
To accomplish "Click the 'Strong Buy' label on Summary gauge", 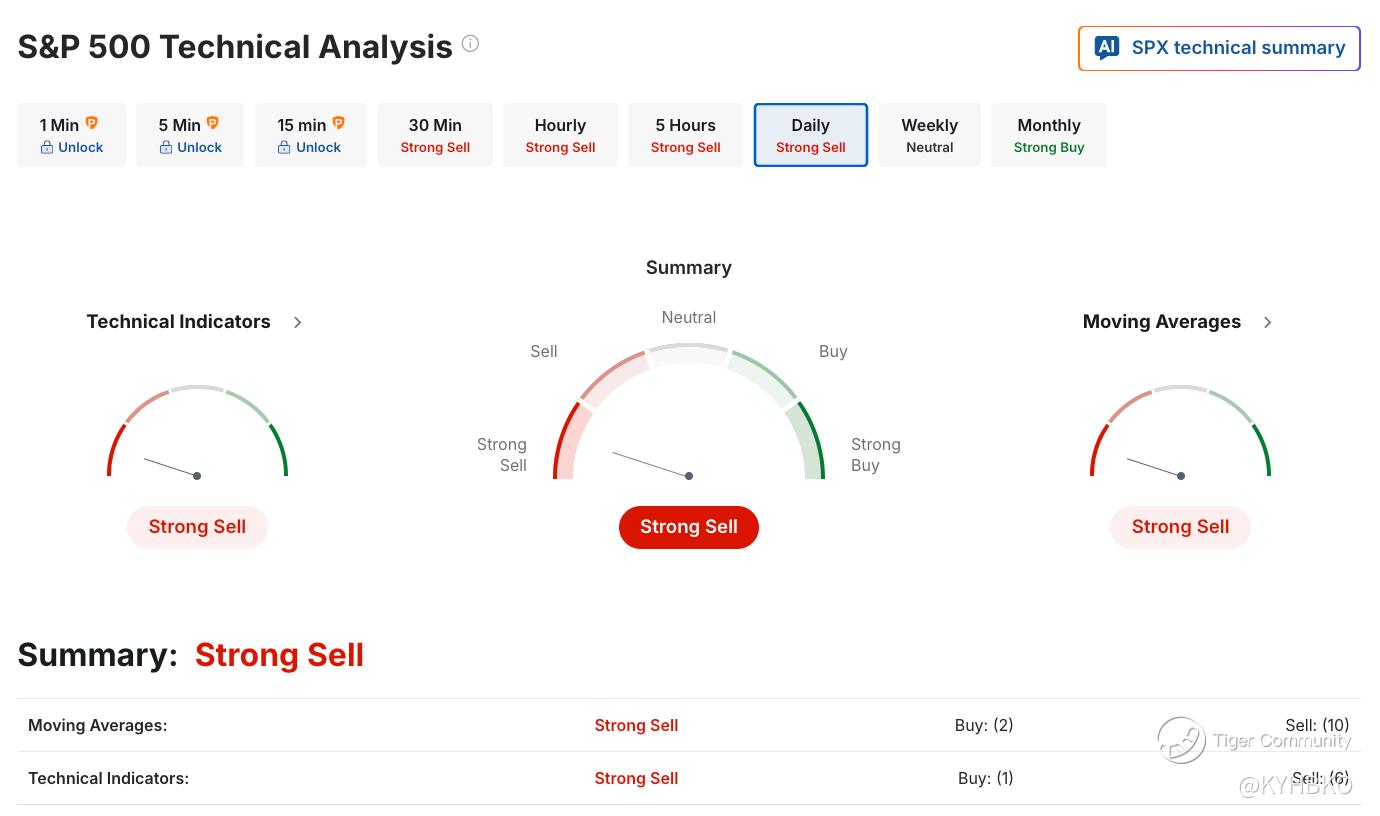I will pos(876,454).
